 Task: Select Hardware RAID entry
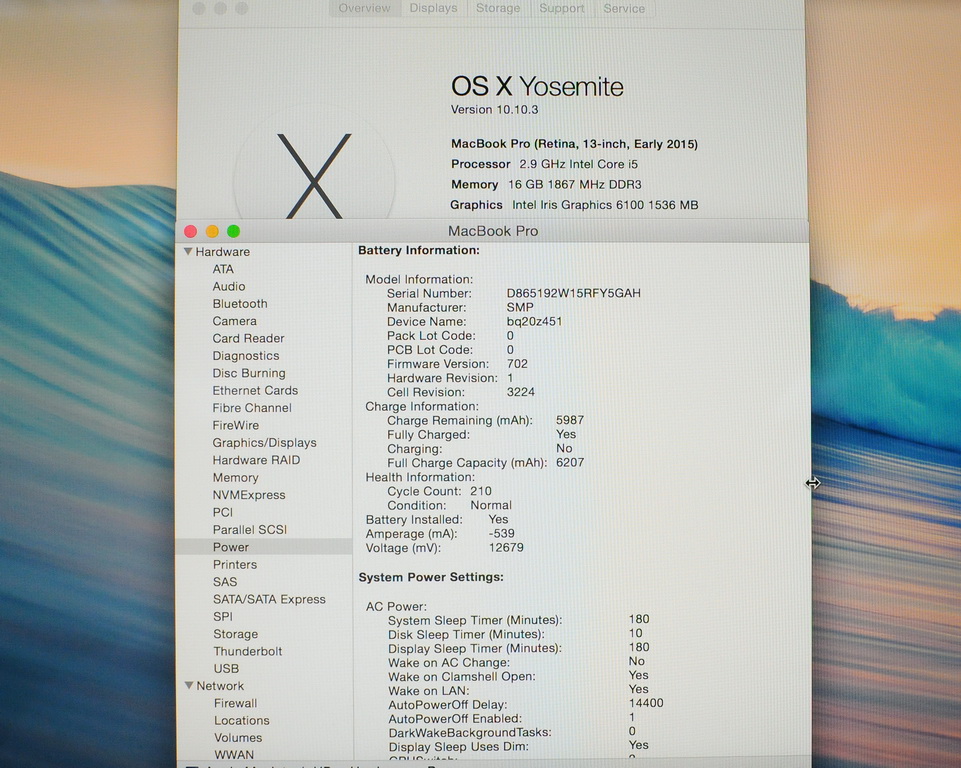(x=256, y=460)
